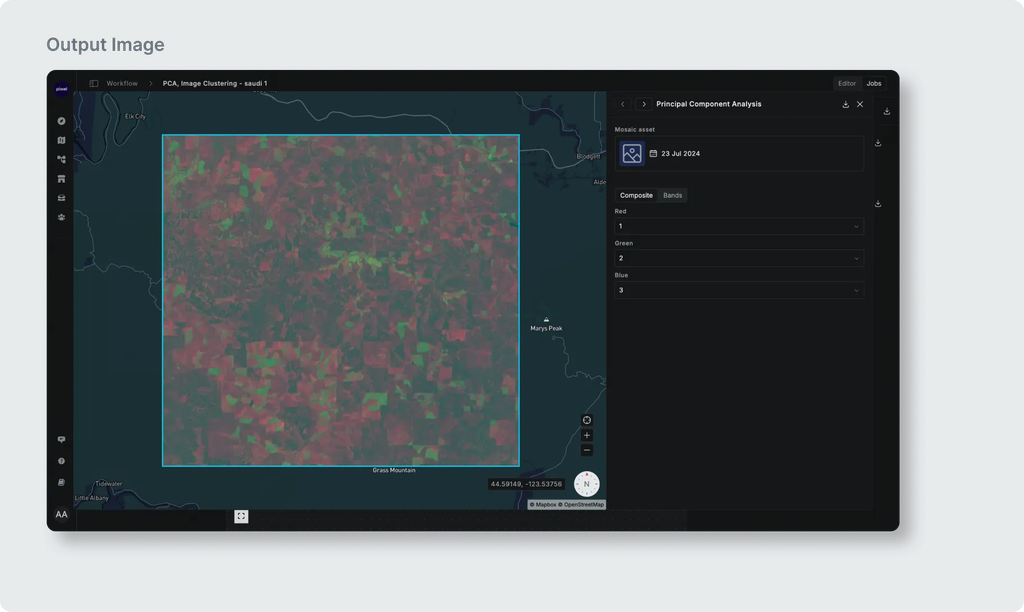Toggle the sidebar panel icon beside Workflow
The image size is (1024, 612).
pyautogui.click(x=93, y=84)
